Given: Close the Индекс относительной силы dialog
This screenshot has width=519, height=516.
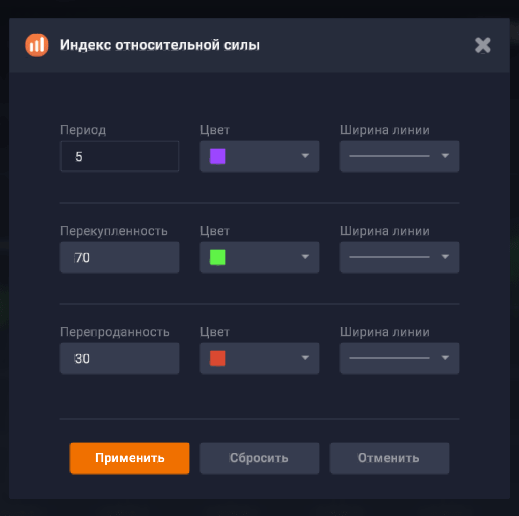Looking at the screenshot, I should pos(483,45).
